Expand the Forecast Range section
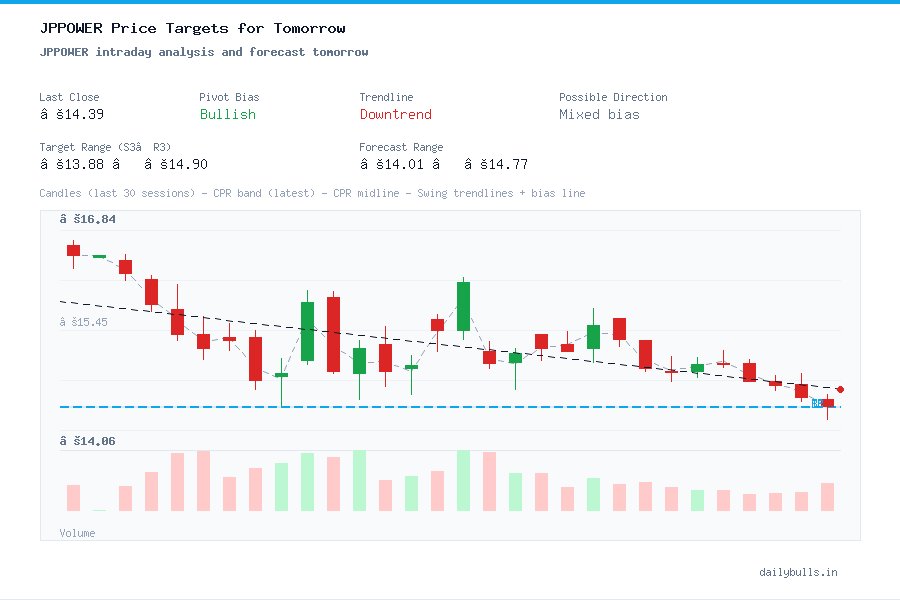 pyautogui.click(x=401, y=147)
